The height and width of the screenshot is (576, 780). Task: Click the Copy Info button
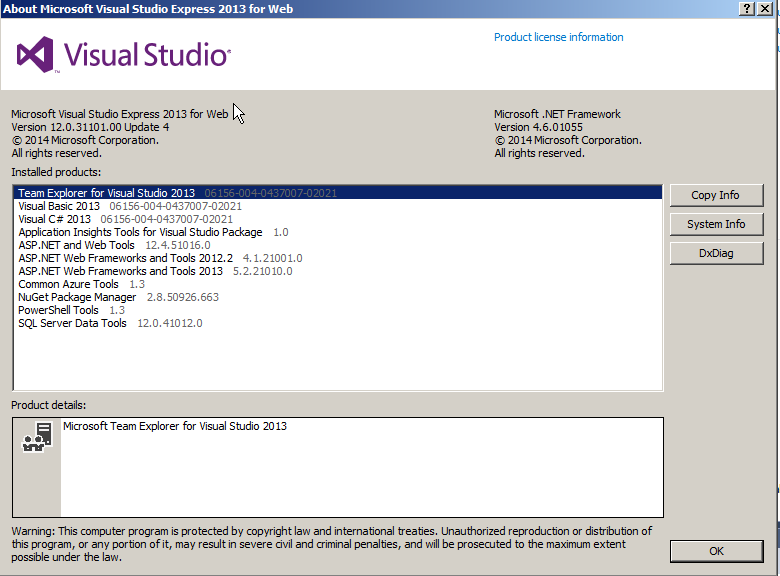[716, 195]
